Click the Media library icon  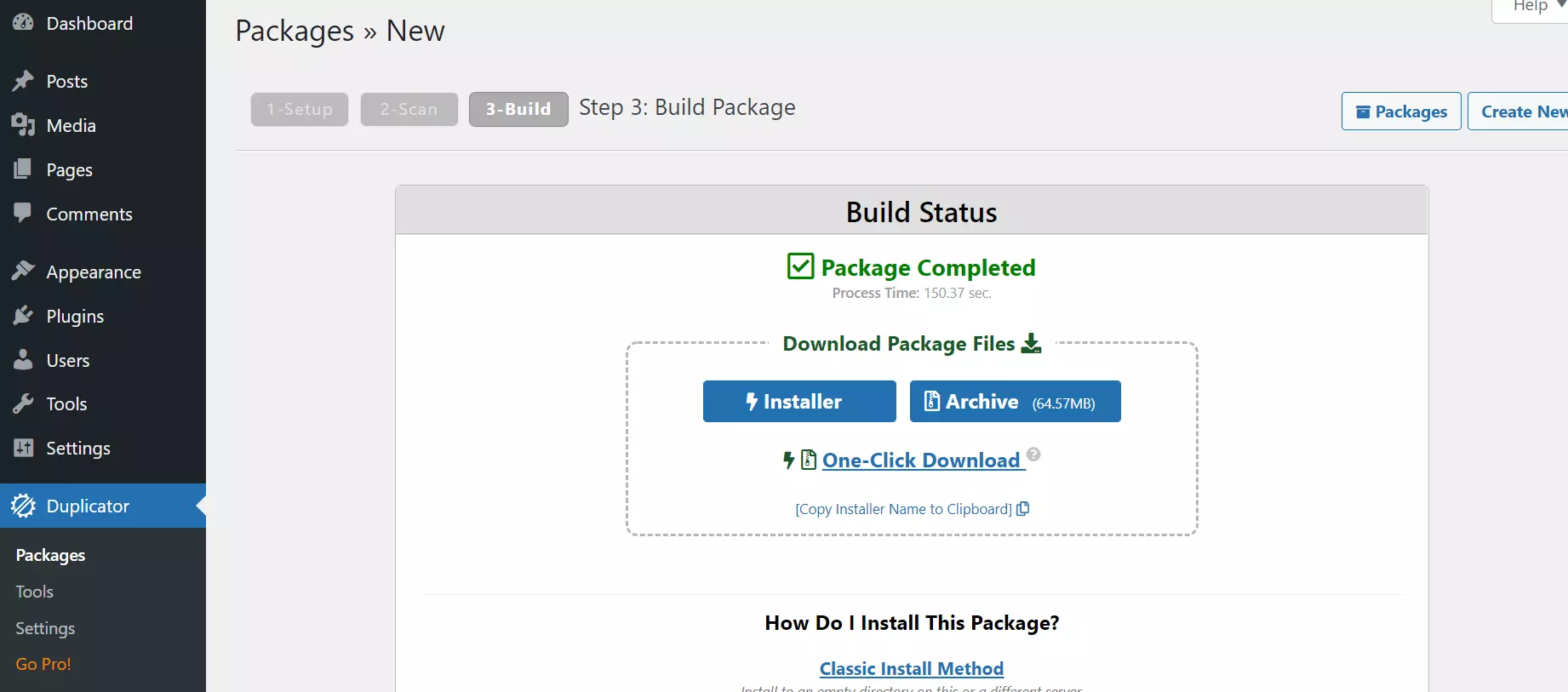pyautogui.click(x=23, y=125)
